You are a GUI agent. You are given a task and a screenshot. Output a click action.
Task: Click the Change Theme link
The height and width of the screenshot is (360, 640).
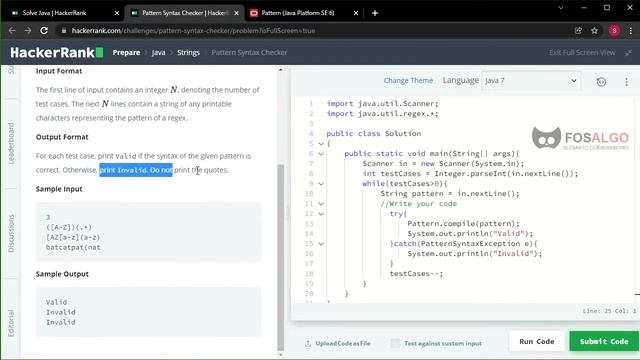(408, 81)
